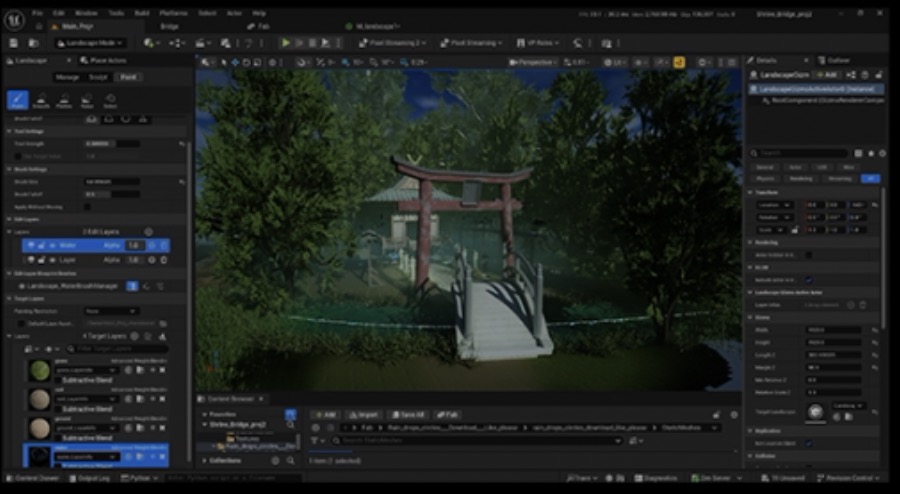The width and height of the screenshot is (900, 494).
Task: Select the rotate gizmo in viewport toolbar
Action: (x=246, y=63)
